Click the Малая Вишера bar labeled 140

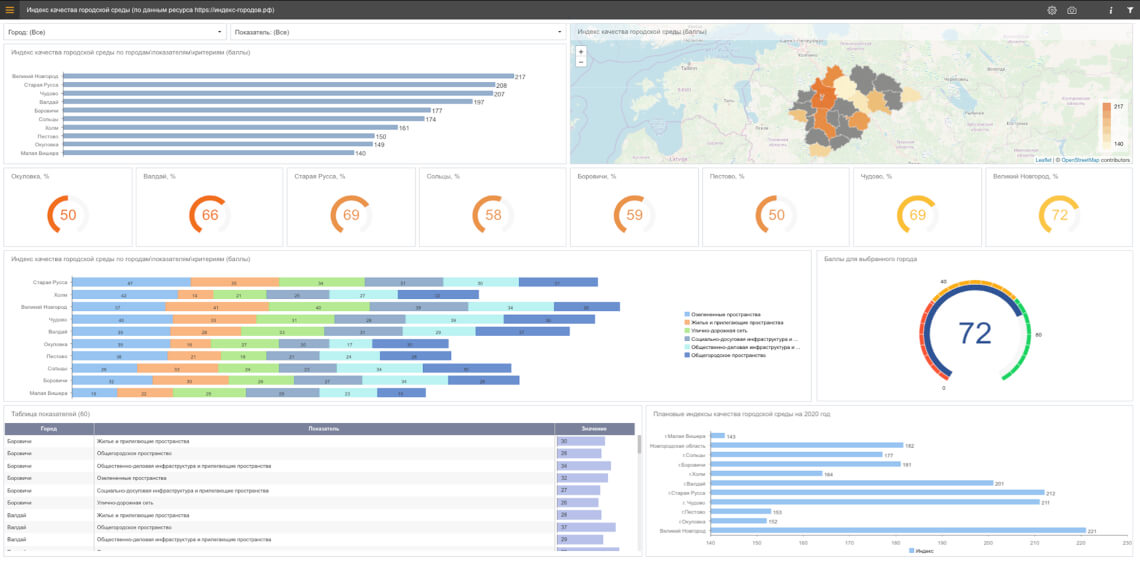(209, 153)
